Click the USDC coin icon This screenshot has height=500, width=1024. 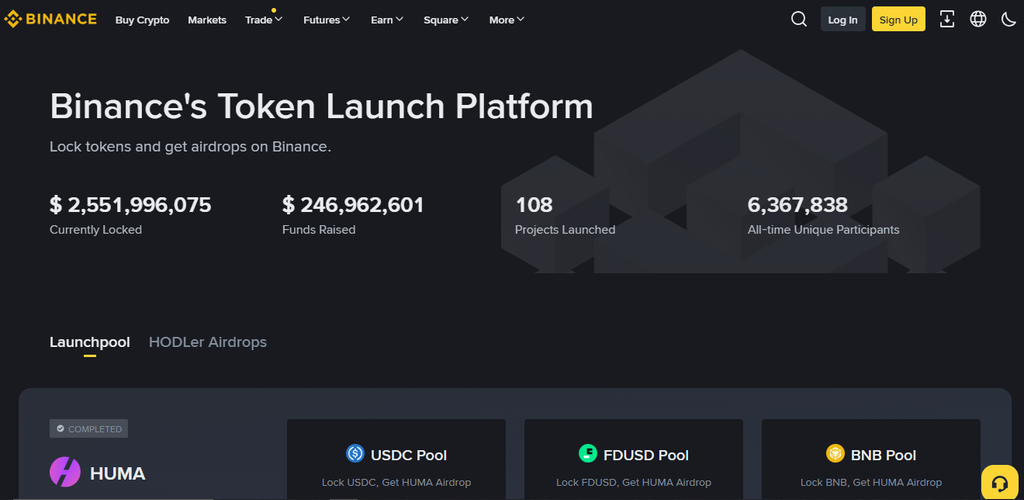355,453
